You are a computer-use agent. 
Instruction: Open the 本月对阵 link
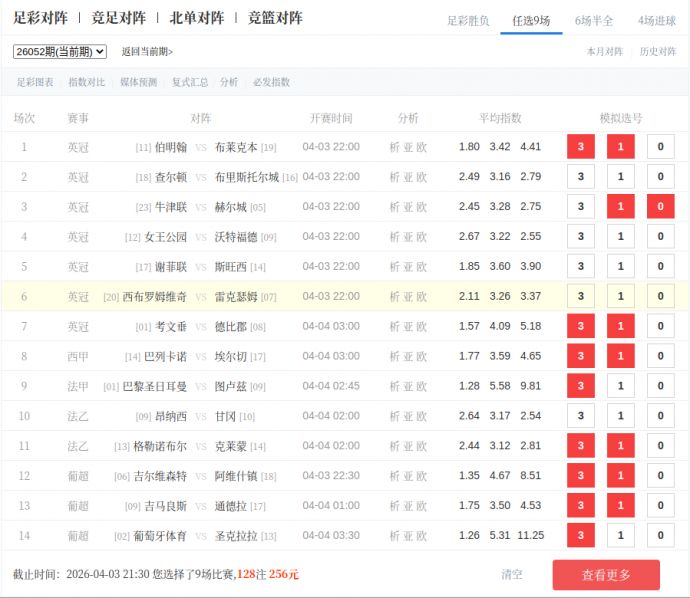[x=604, y=51]
